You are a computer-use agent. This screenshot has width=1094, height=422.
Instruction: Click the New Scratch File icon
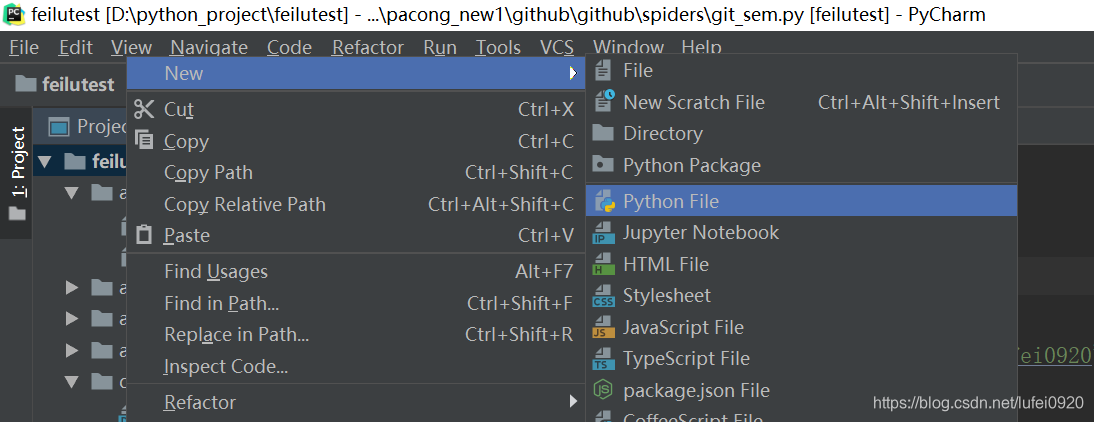pyautogui.click(x=604, y=101)
